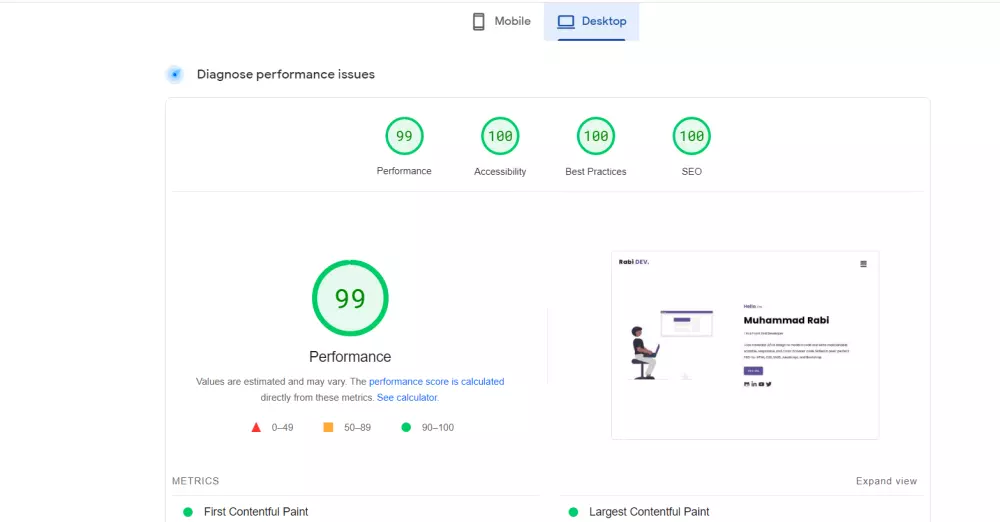Click the desktop laptop icon

tap(566, 21)
